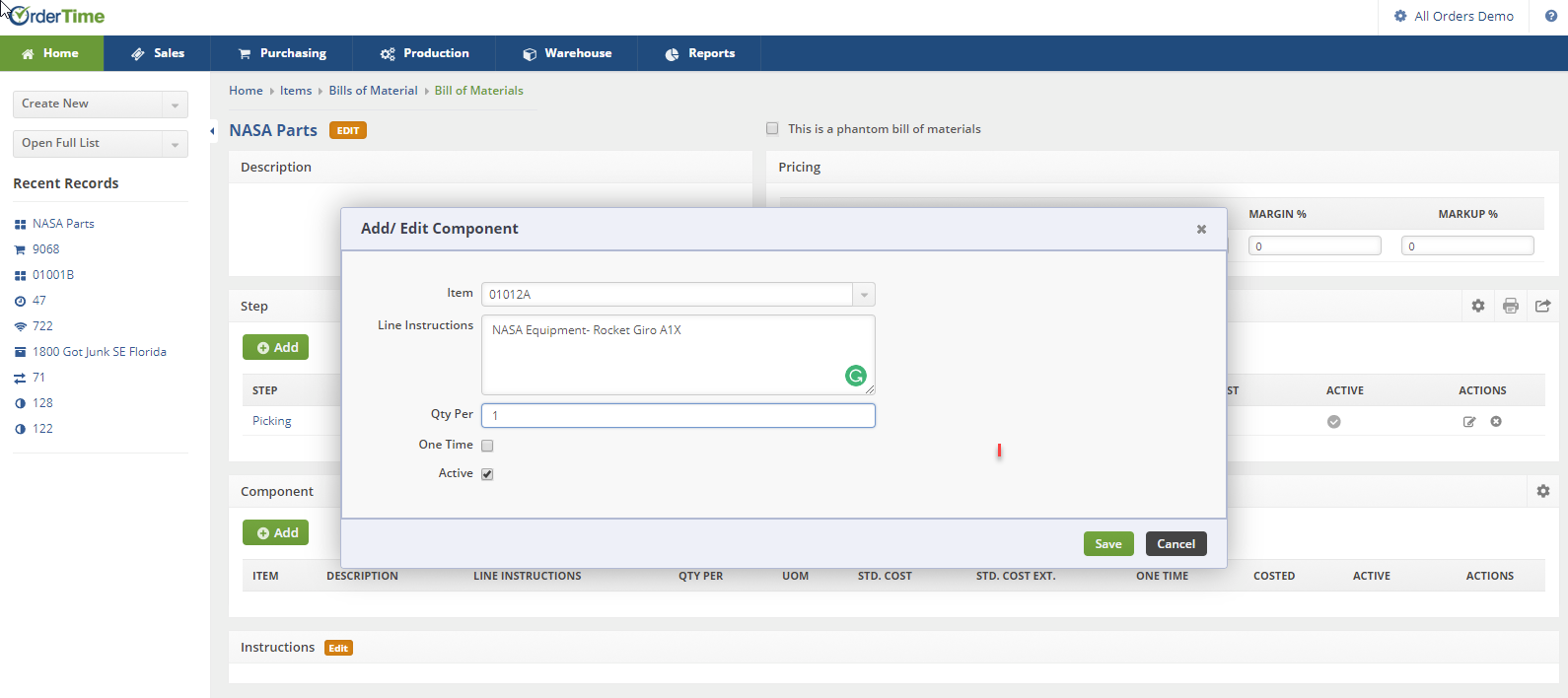Click the Markup % input field
Image resolution: width=1568 pixels, height=698 pixels.
[1467, 246]
